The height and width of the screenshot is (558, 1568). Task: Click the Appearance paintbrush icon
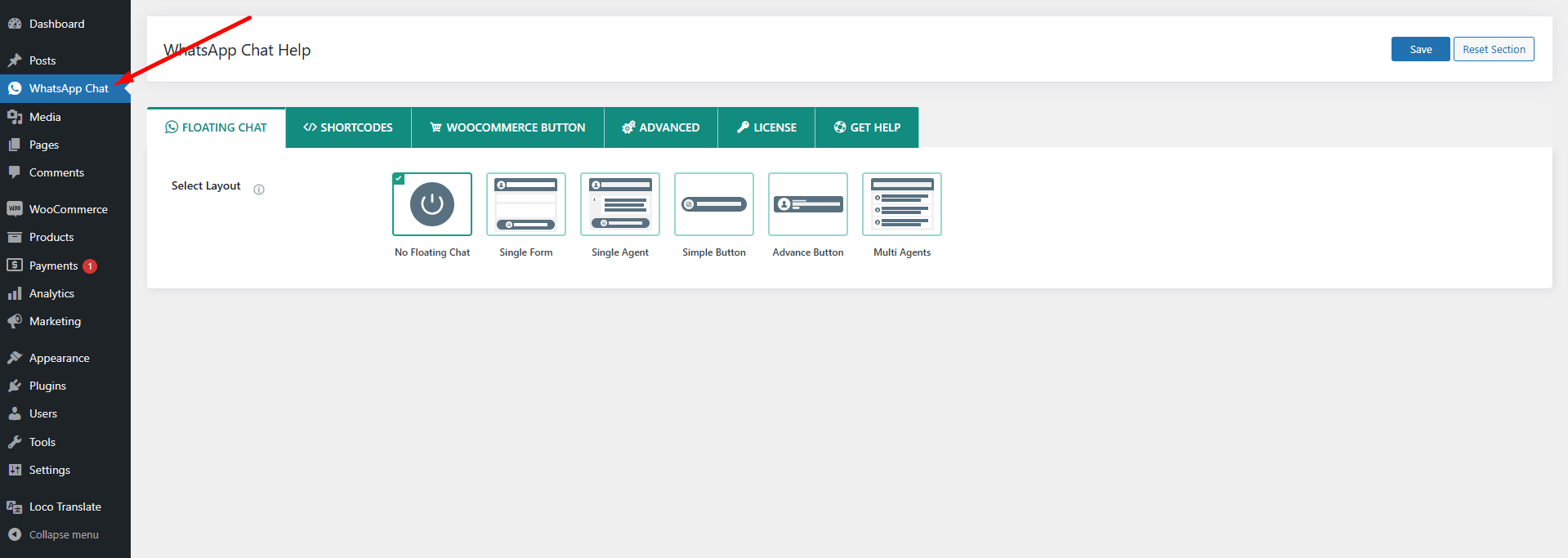(x=15, y=358)
